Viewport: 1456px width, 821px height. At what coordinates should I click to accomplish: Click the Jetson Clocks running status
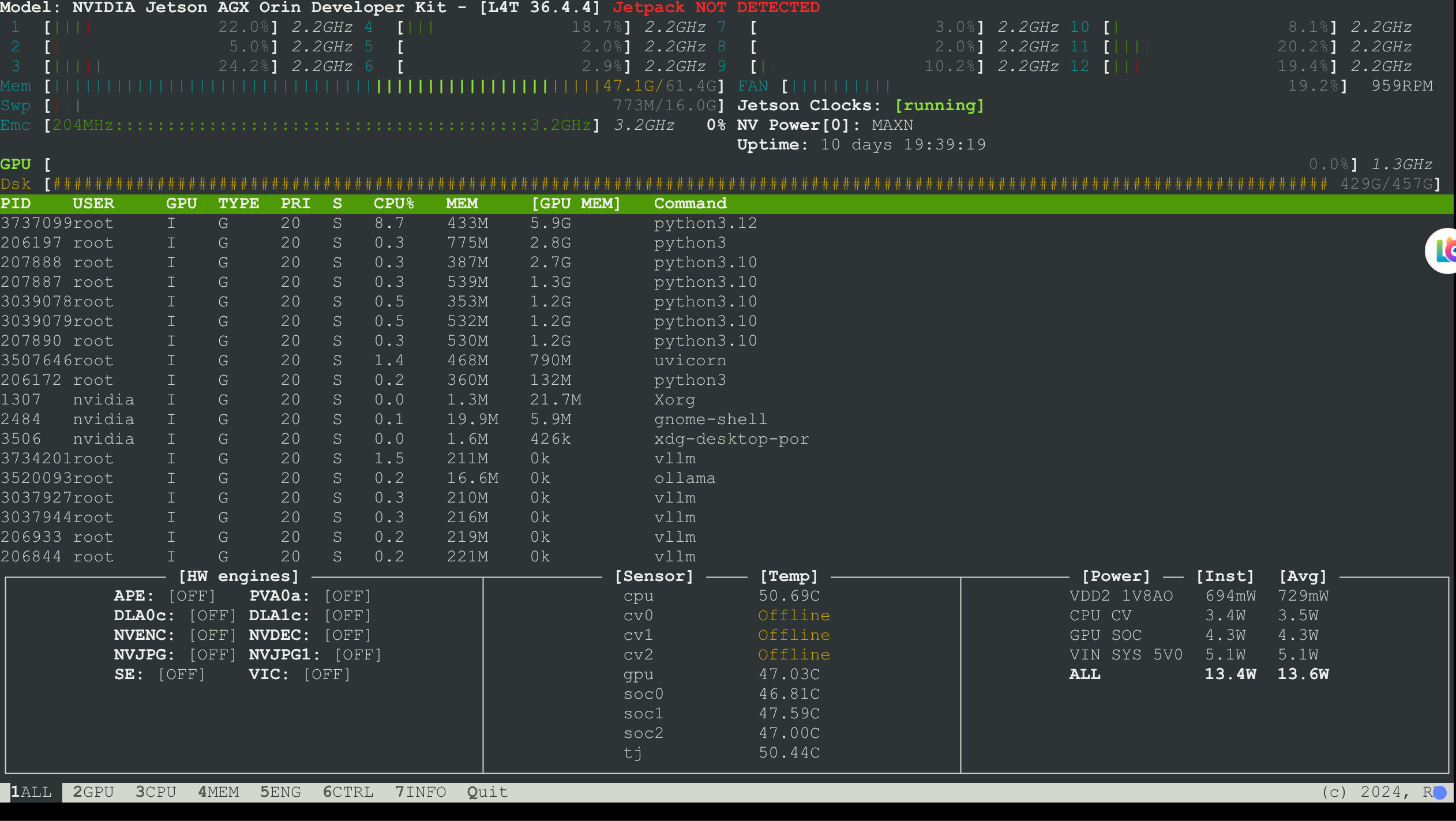tap(939, 106)
